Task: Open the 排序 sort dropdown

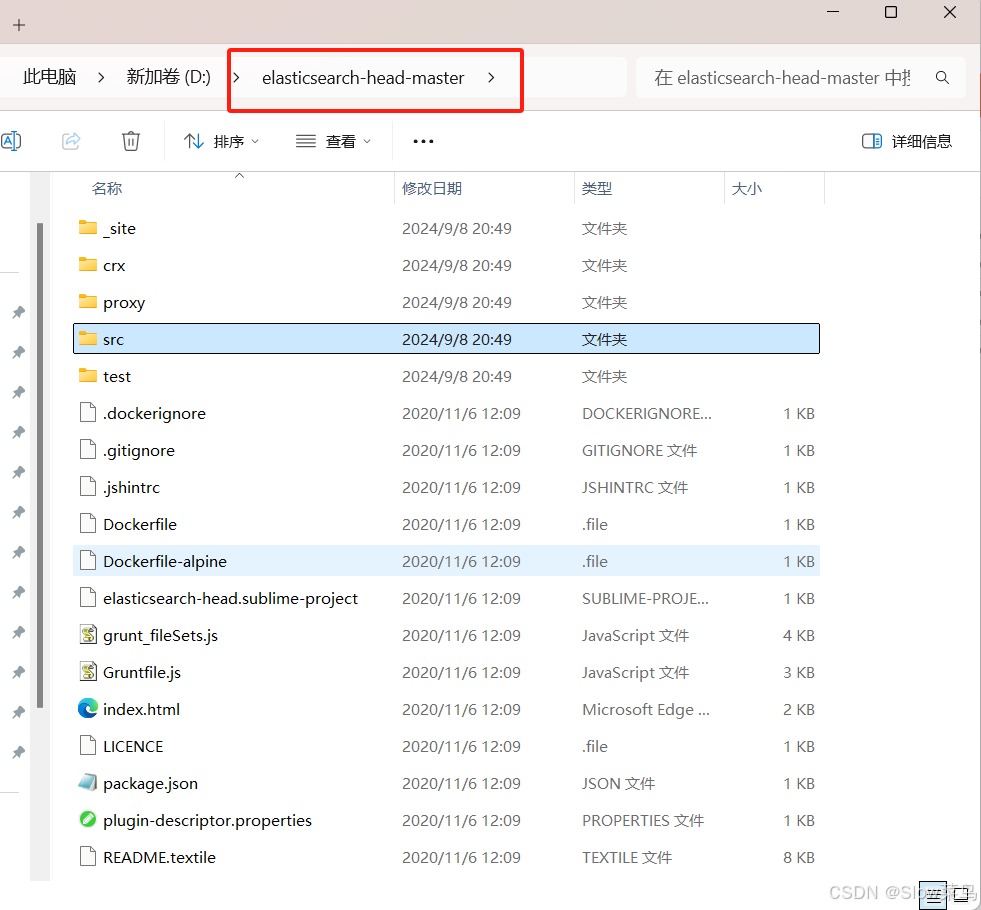Action: 221,141
